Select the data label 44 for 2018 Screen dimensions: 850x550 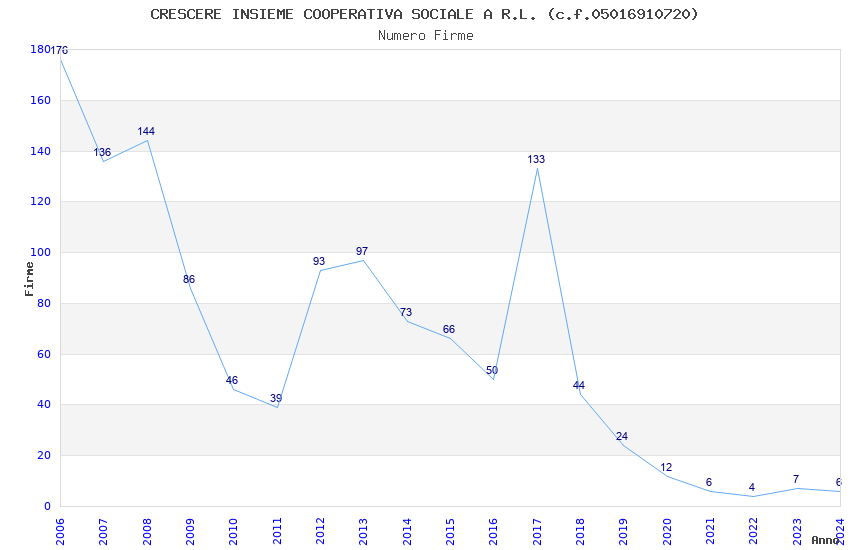coord(579,385)
